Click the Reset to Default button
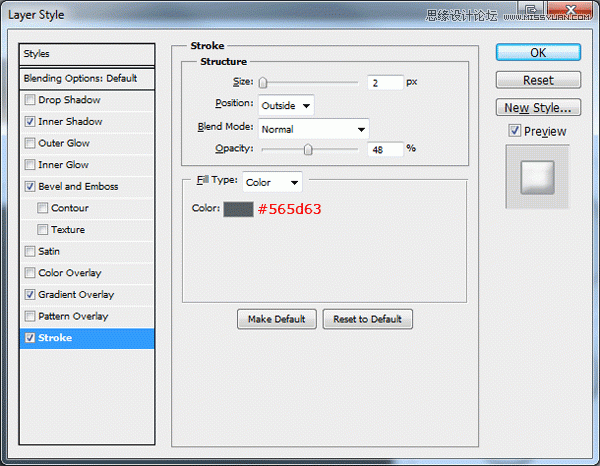The width and height of the screenshot is (600, 466). (367, 319)
